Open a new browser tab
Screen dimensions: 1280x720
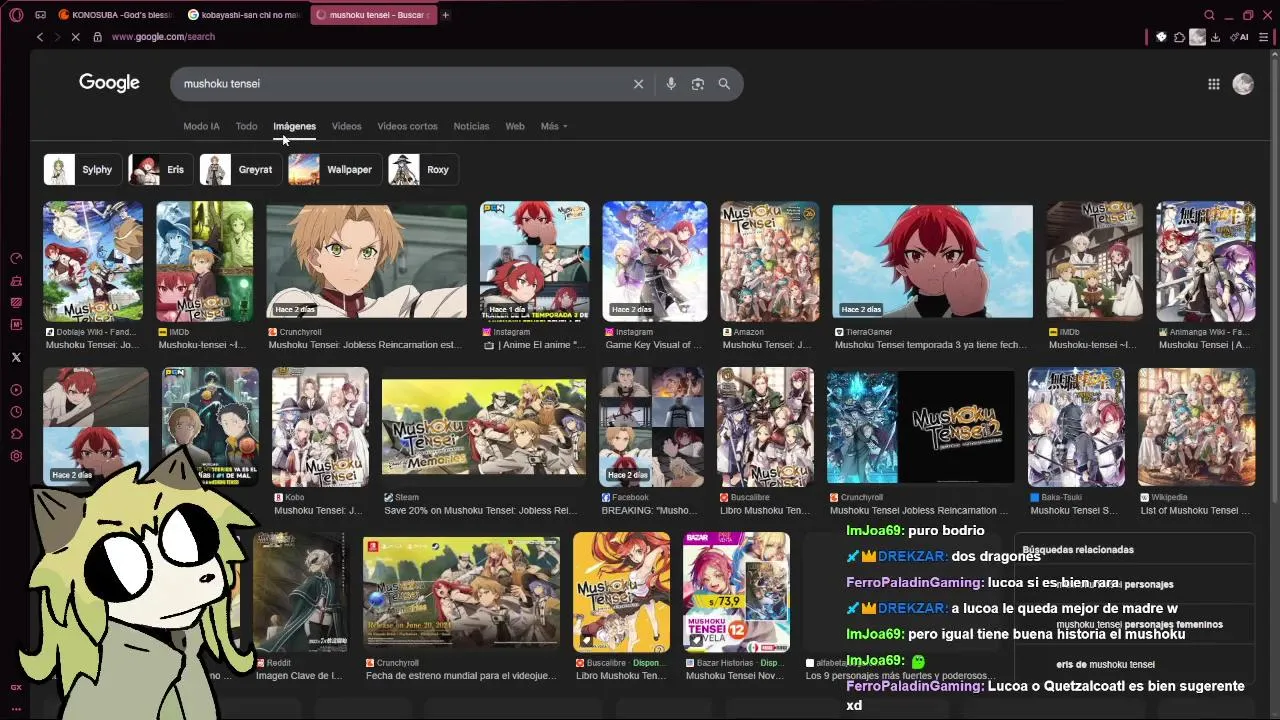click(445, 15)
